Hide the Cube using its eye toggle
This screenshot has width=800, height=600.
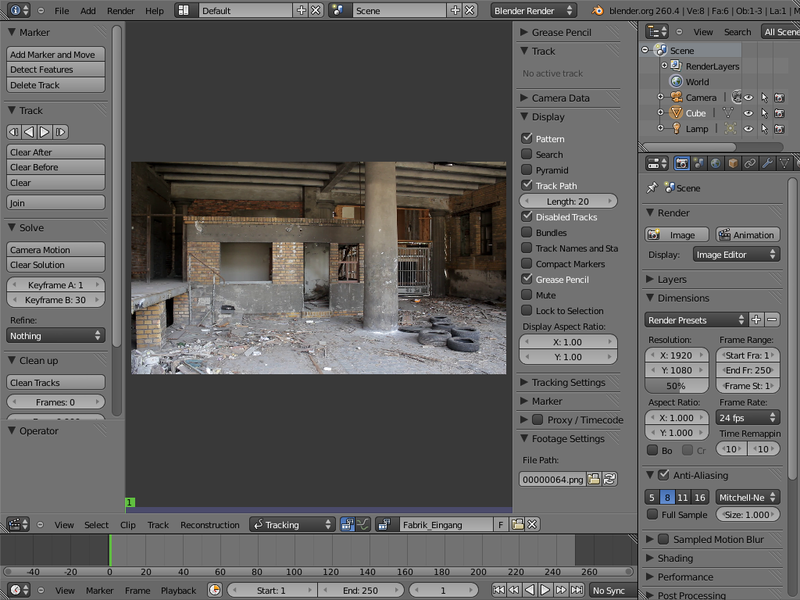(x=748, y=113)
